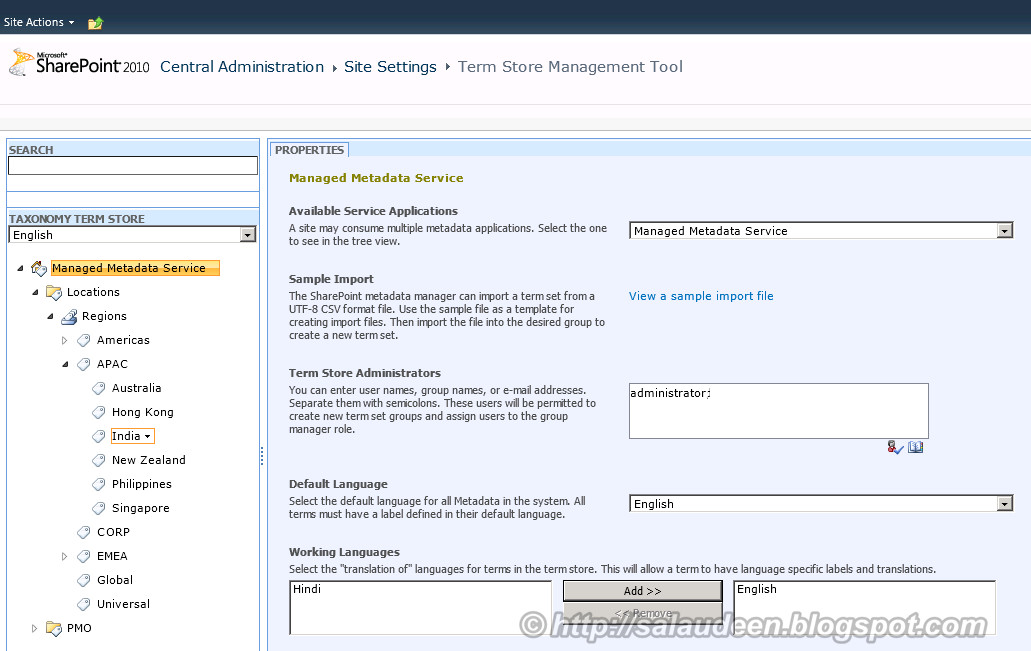The width and height of the screenshot is (1031, 651).
Task: Click the Universal term tag icon
Action: click(x=84, y=604)
